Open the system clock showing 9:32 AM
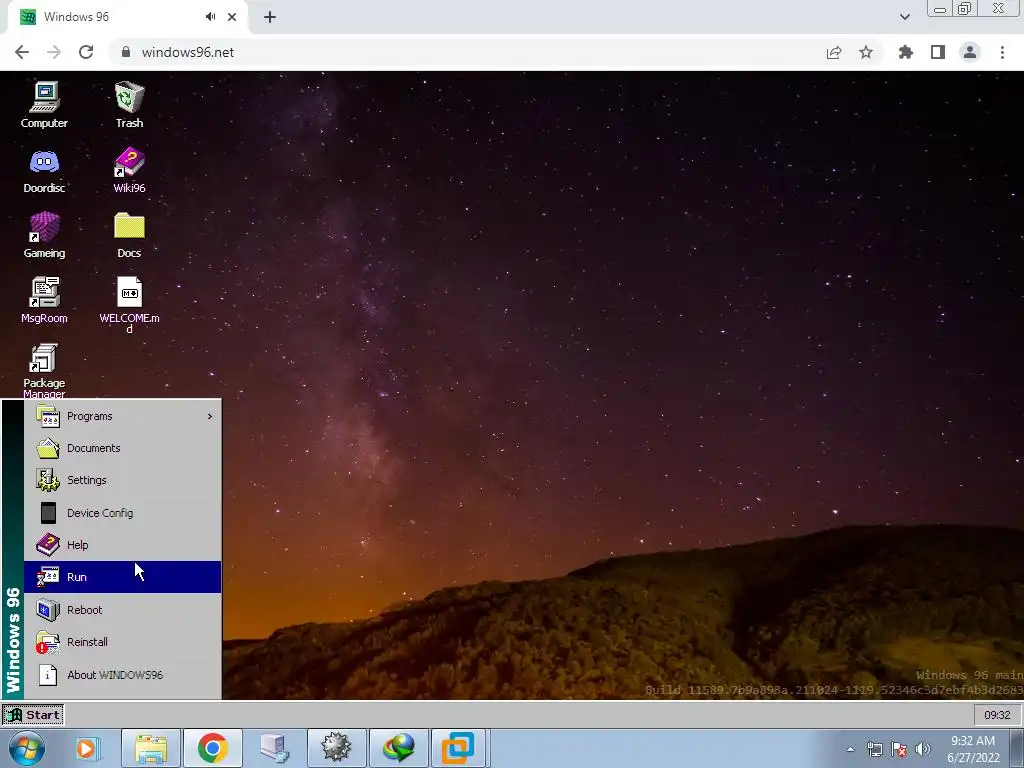The width and height of the screenshot is (1024, 768). (973, 749)
